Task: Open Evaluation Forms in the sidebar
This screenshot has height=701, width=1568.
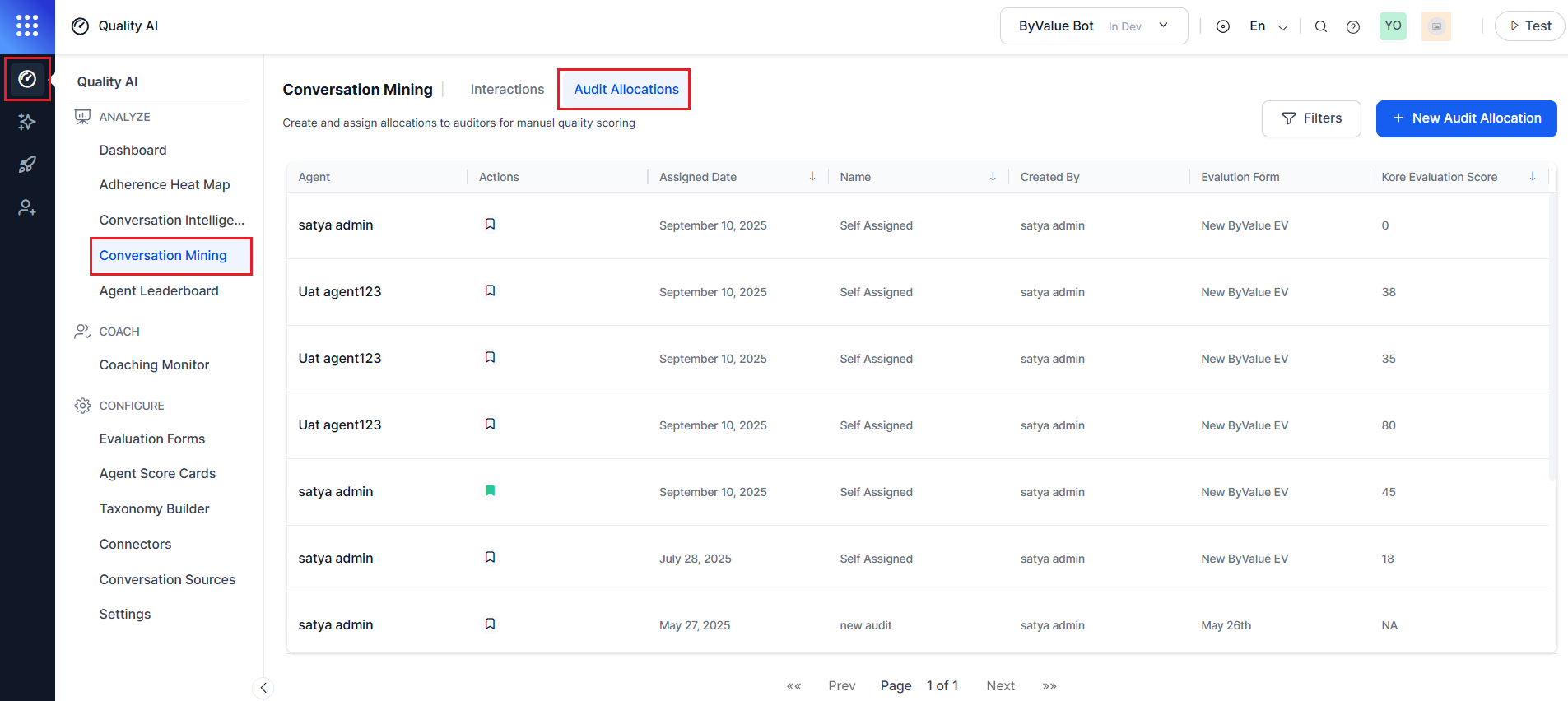Action: pyautogui.click(x=152, y=439)
